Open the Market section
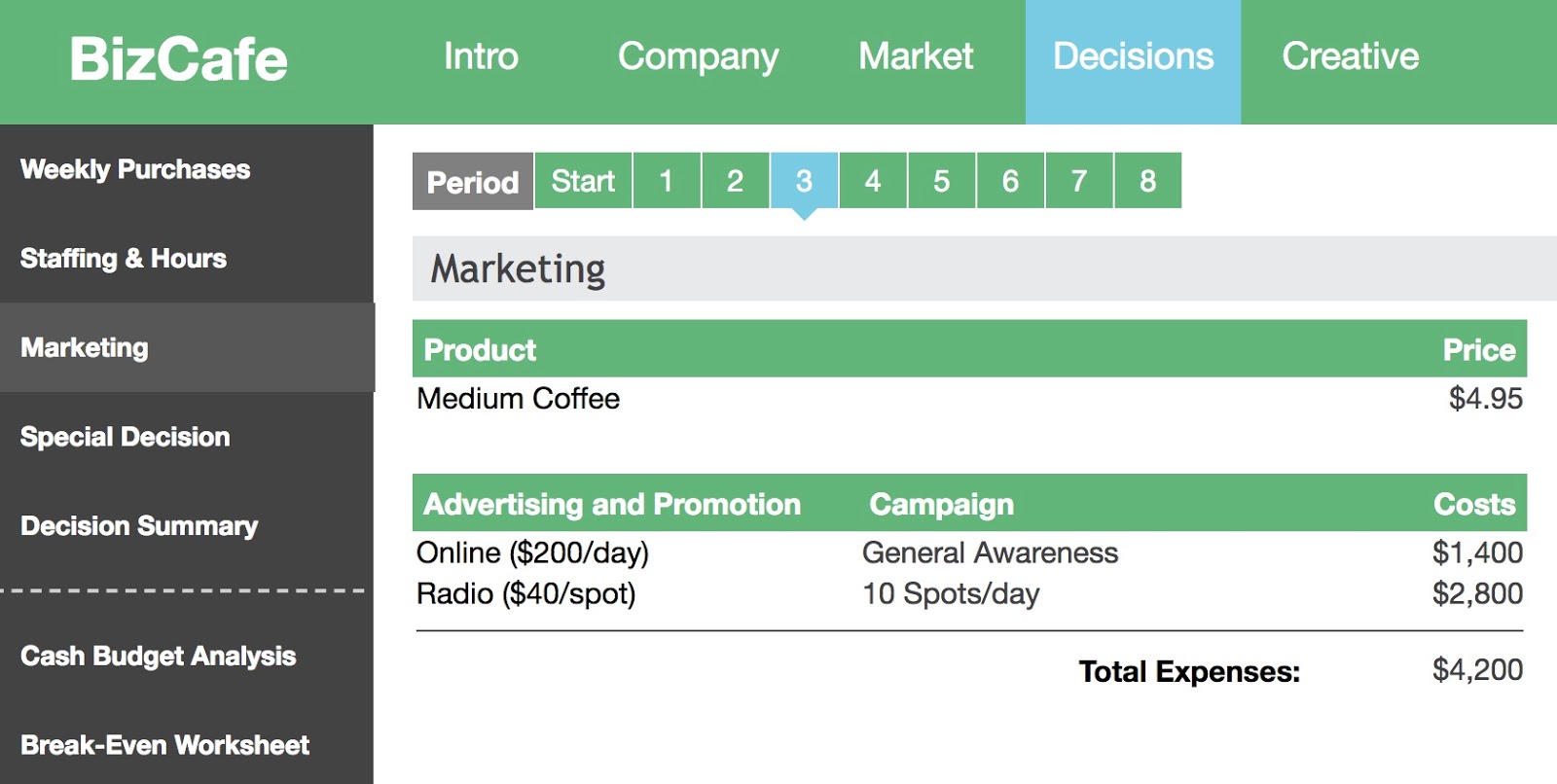 (x=914, y=56)
